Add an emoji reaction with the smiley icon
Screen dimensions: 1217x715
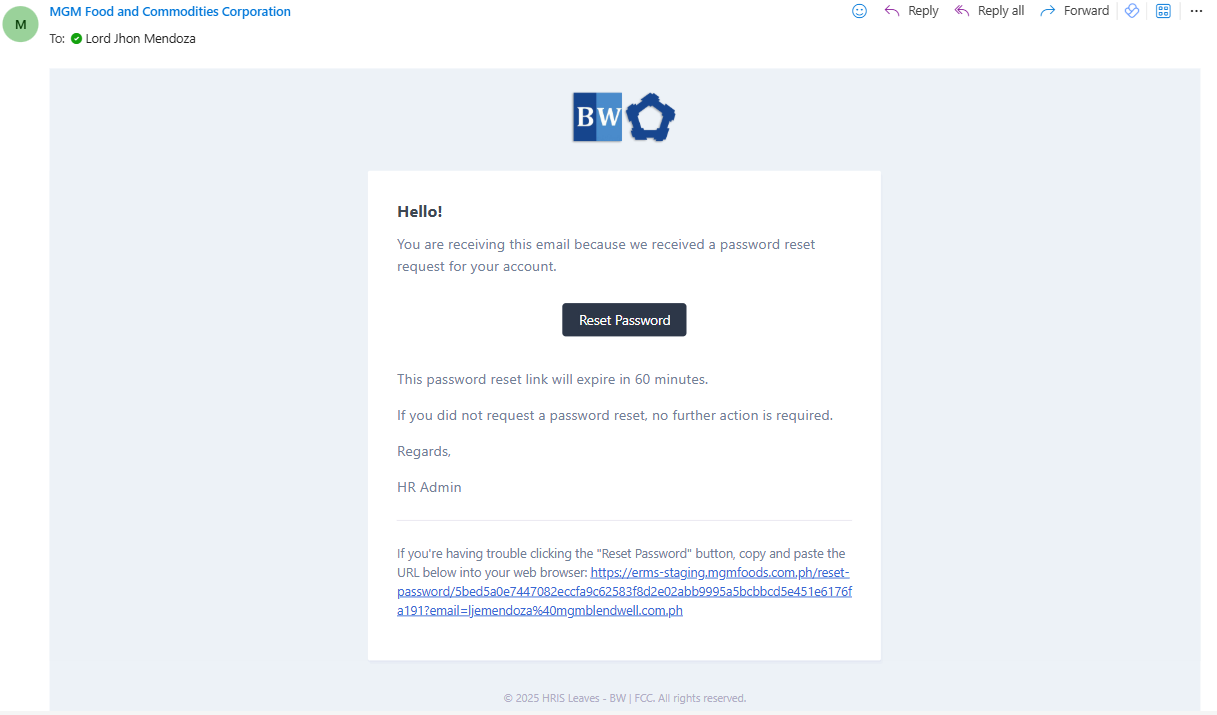coord(859,11)
